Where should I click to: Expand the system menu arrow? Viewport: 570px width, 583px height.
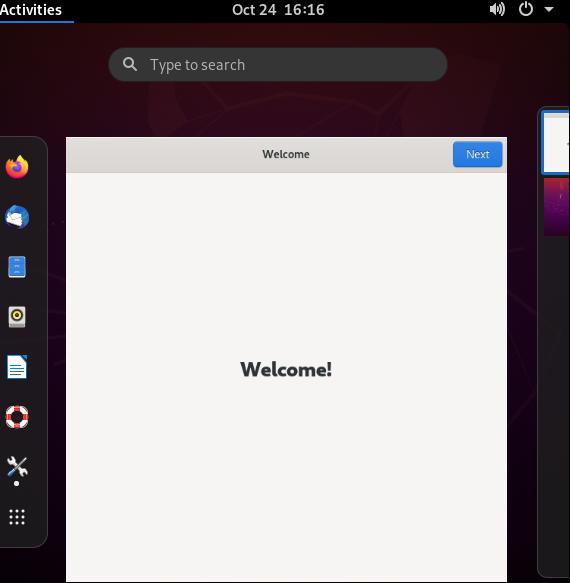[549, 9]
